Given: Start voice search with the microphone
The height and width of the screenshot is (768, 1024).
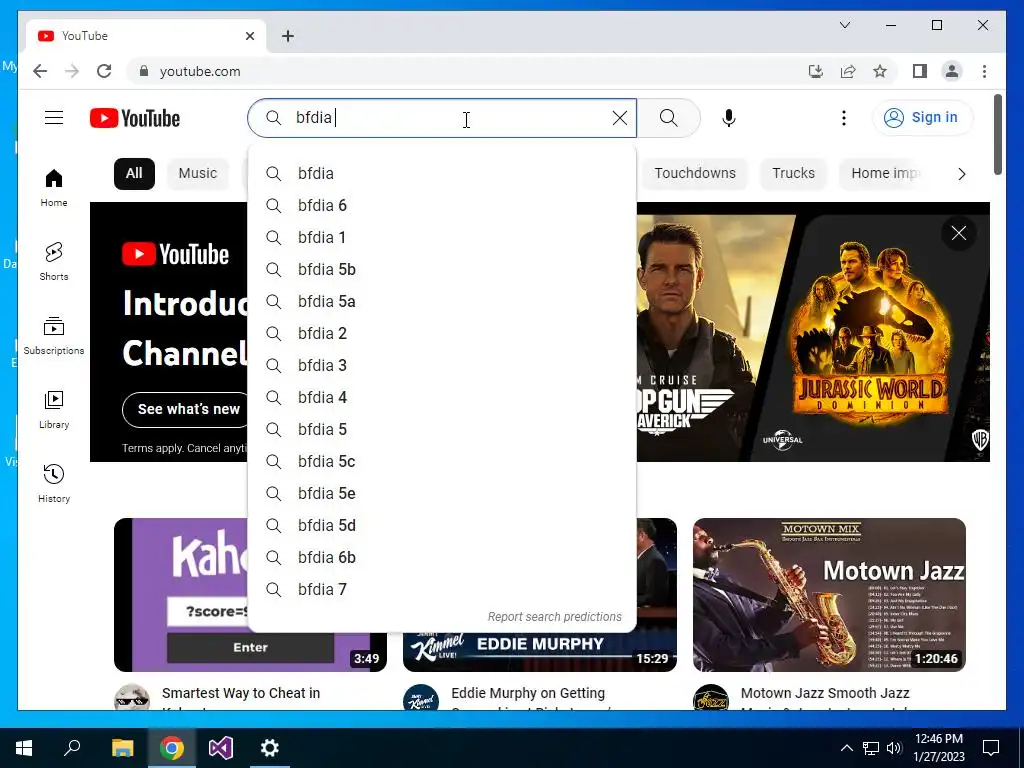Looking at the screenshot, I should pyautogui.click(x=729, y=118).
